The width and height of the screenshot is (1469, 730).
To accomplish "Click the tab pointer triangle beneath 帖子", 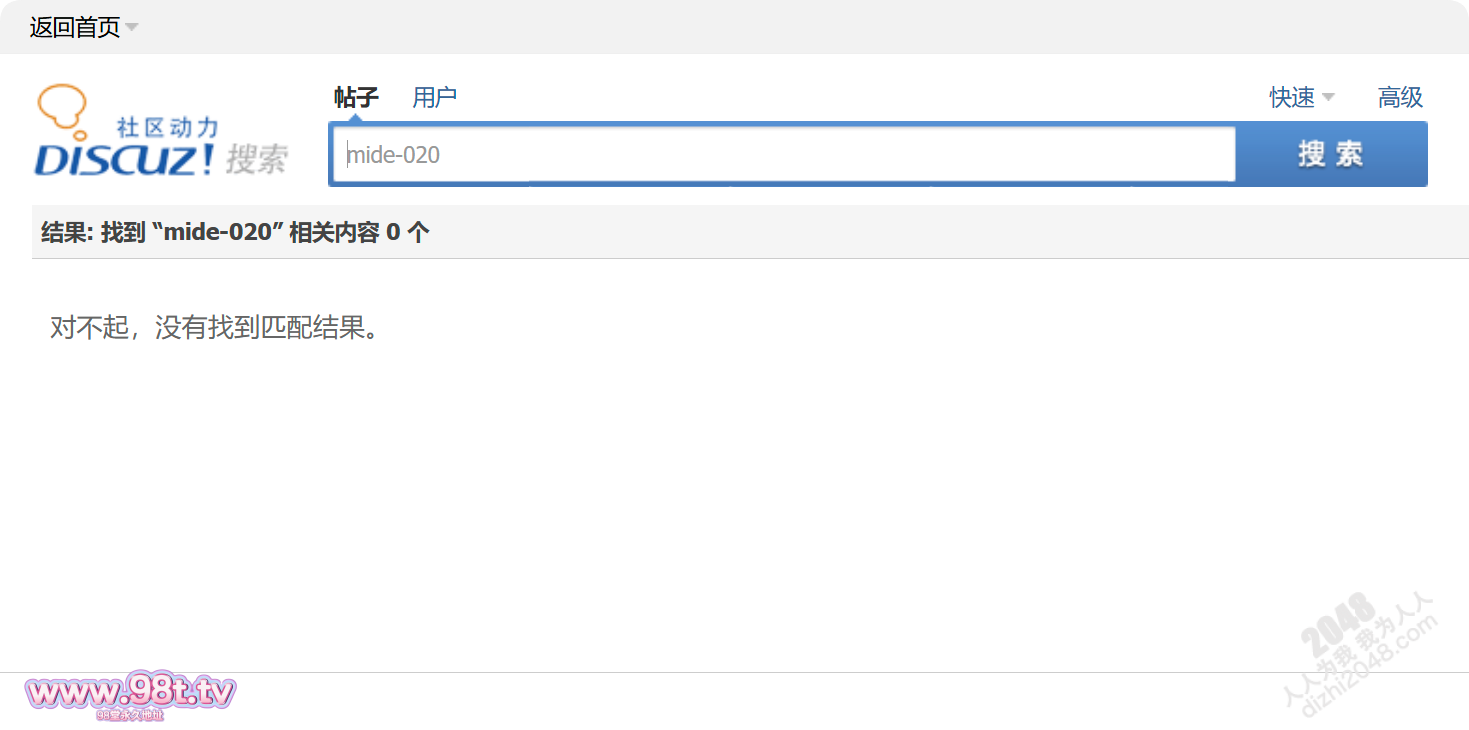I will point(356,118).
